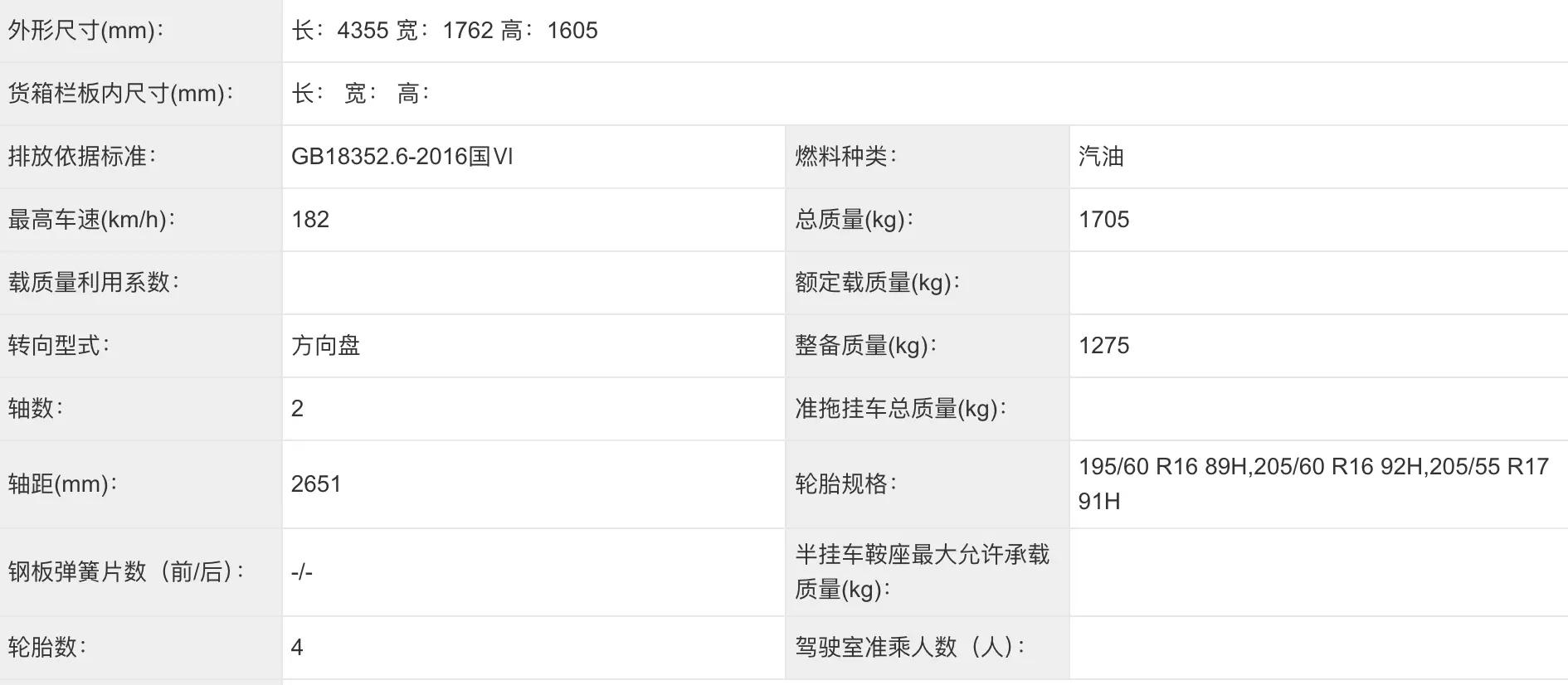Click the tire specification text 195/60 R16 89H

tap(1162, 467)
